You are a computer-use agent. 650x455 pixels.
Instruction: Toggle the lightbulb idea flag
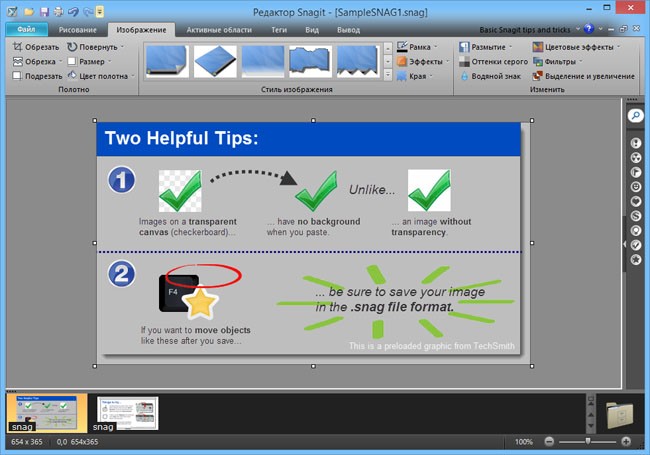point(635,230)
